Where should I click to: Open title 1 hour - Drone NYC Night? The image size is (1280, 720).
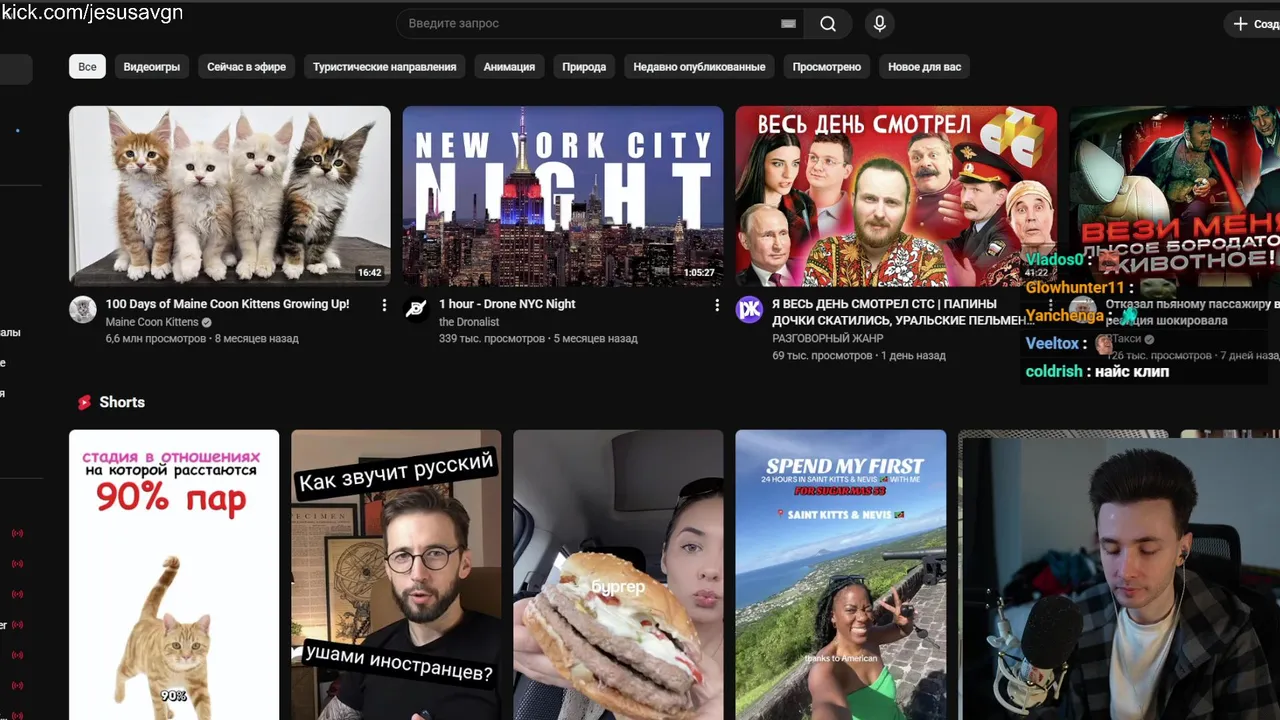click(x=507, y=304)
